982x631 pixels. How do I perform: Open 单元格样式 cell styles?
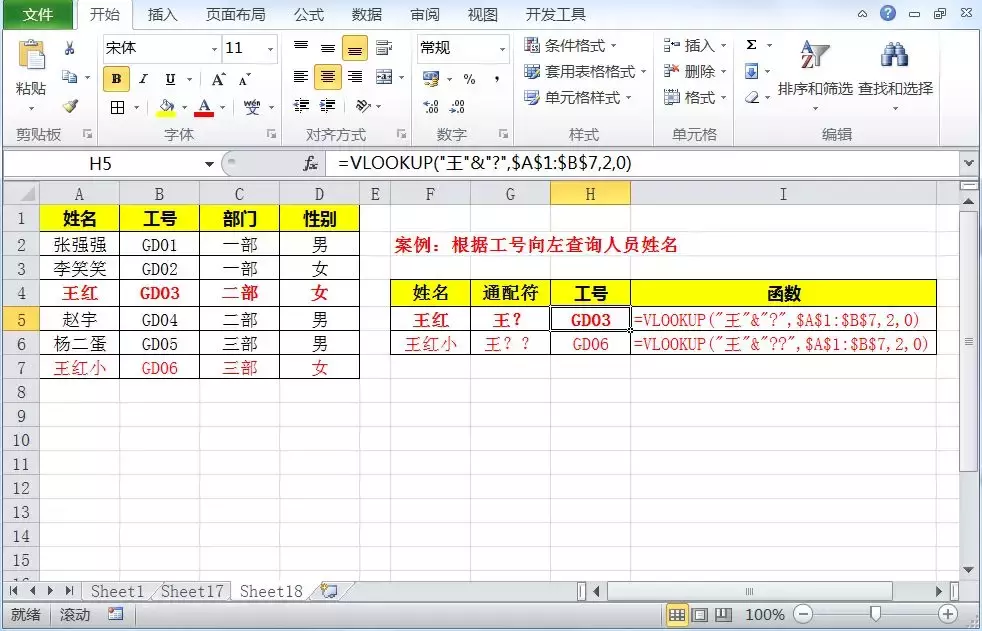[x=577, y=98]
